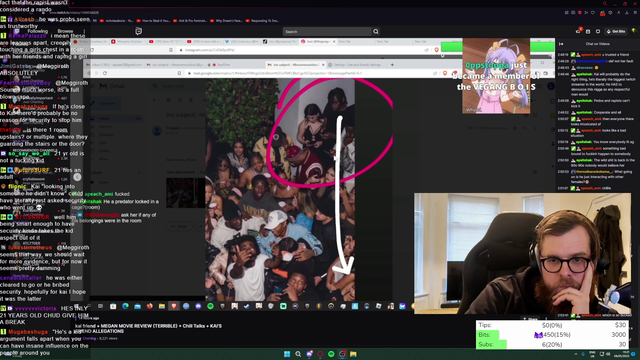Screen dimensions: 640x360
Task: Open the Opera GX red extension icon
Action: pos(602,13)
